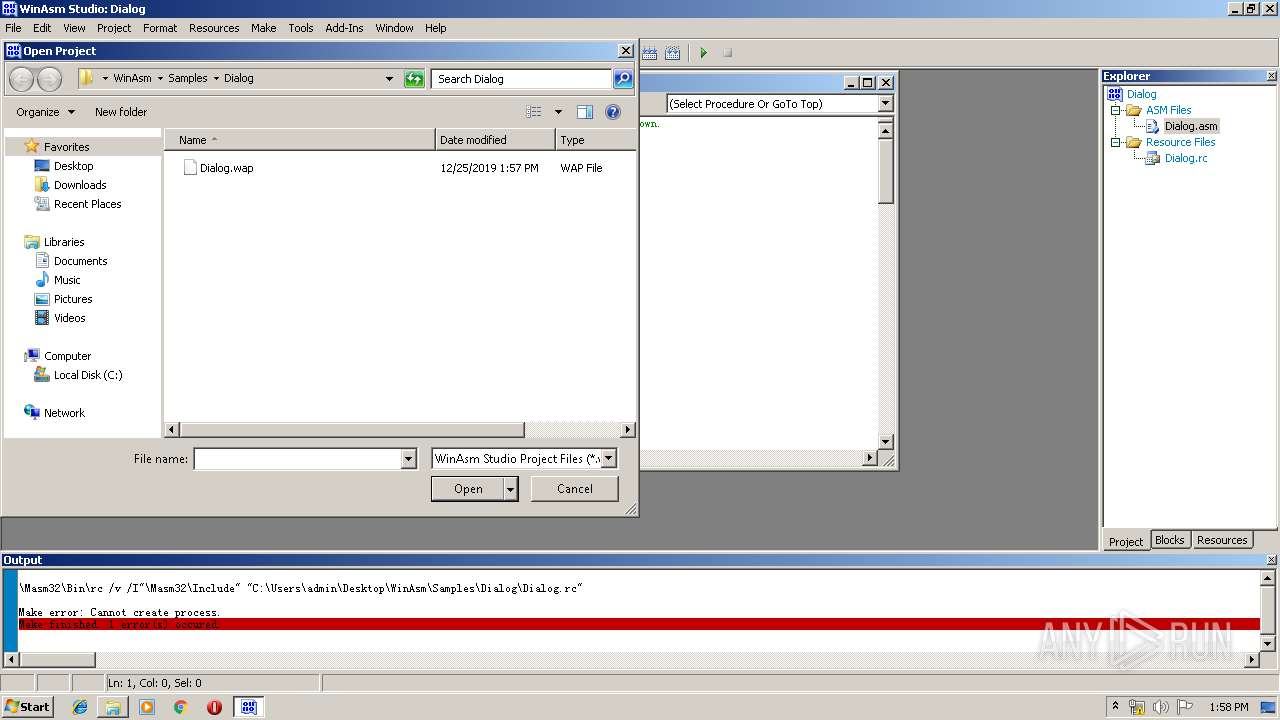Open the Tools menu

(x=301, y=28)
